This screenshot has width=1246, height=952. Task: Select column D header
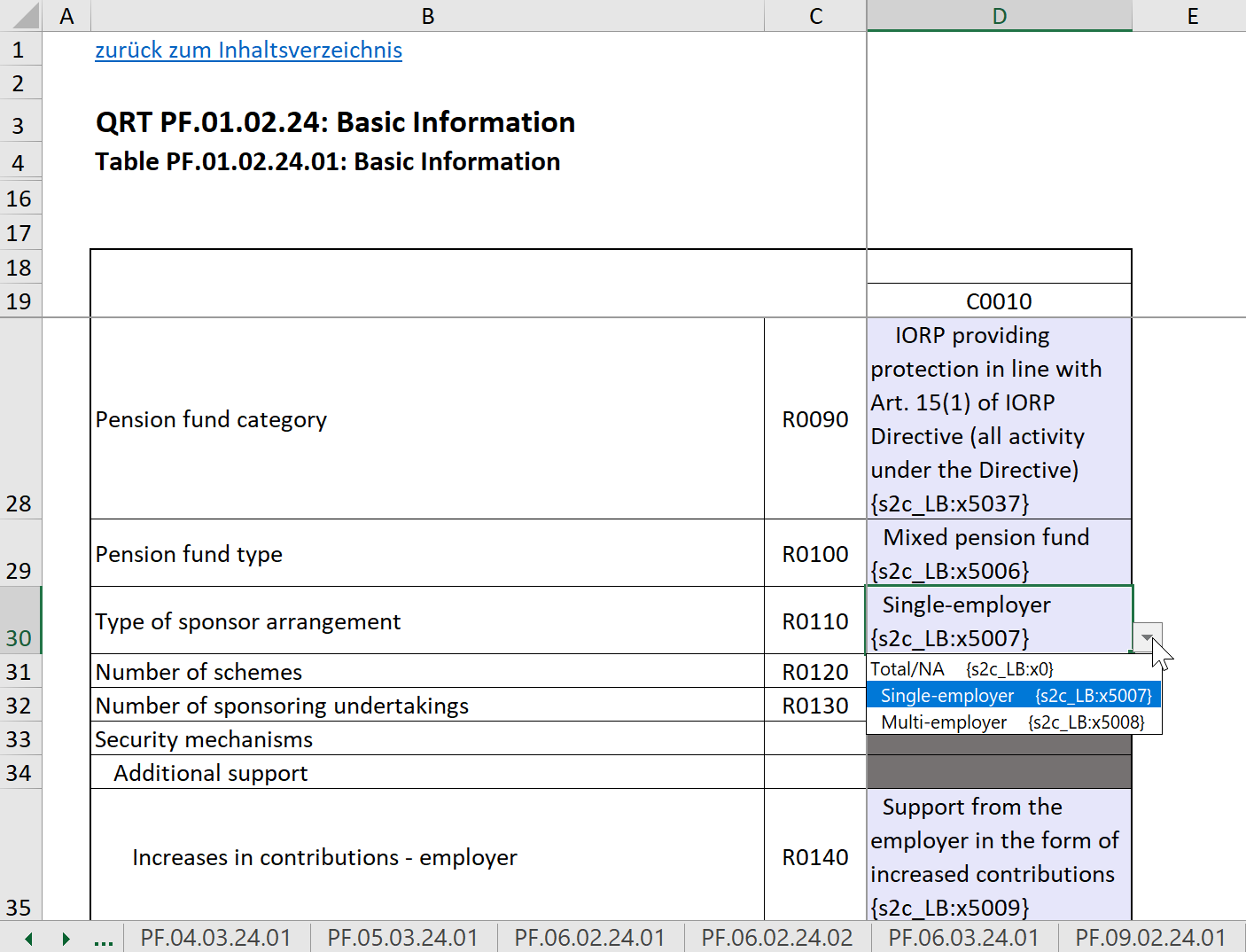[999, 16]
